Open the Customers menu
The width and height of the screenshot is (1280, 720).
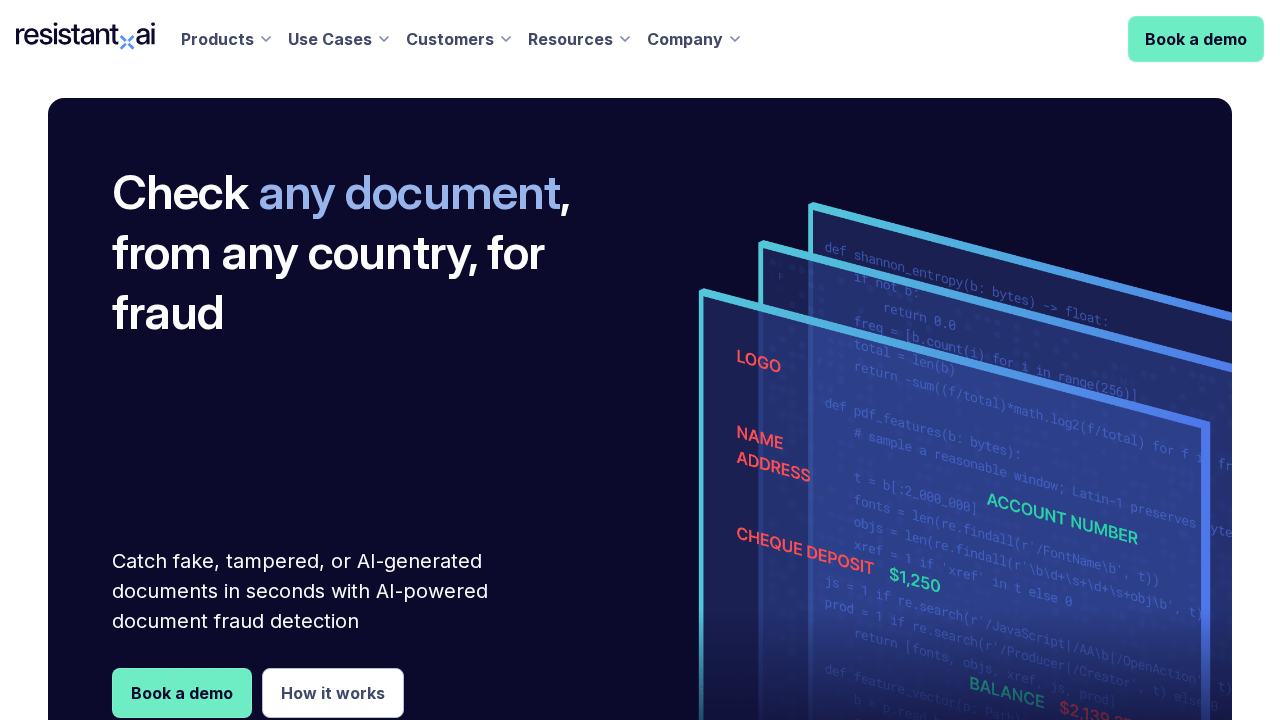point(450,39)
